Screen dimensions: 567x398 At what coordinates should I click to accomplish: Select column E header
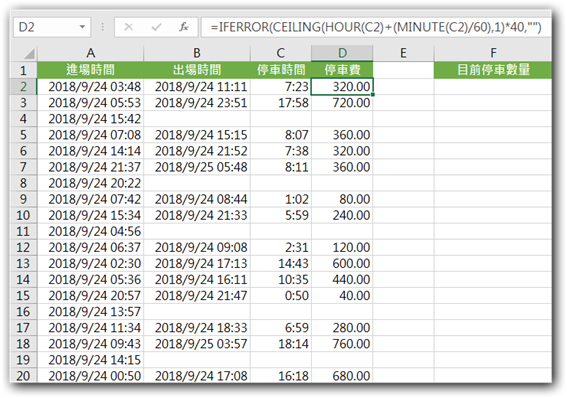[403, 53]
